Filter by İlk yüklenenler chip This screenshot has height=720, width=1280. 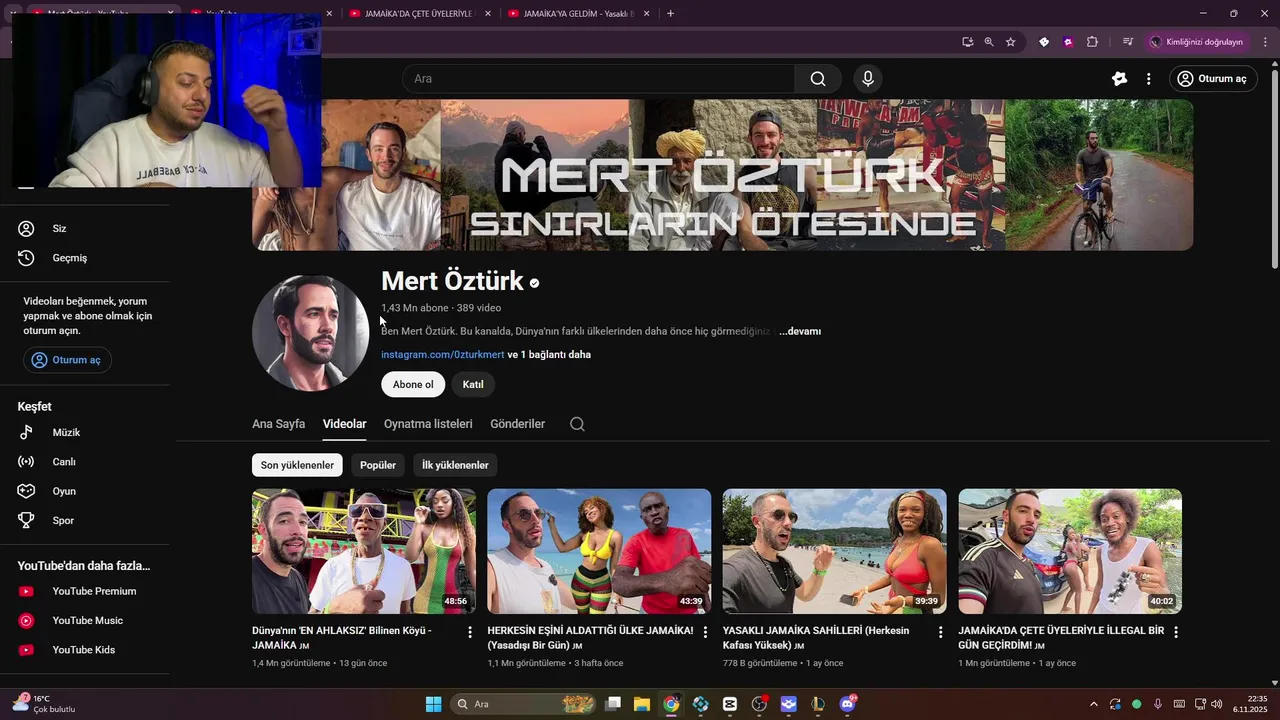(455, 465)
